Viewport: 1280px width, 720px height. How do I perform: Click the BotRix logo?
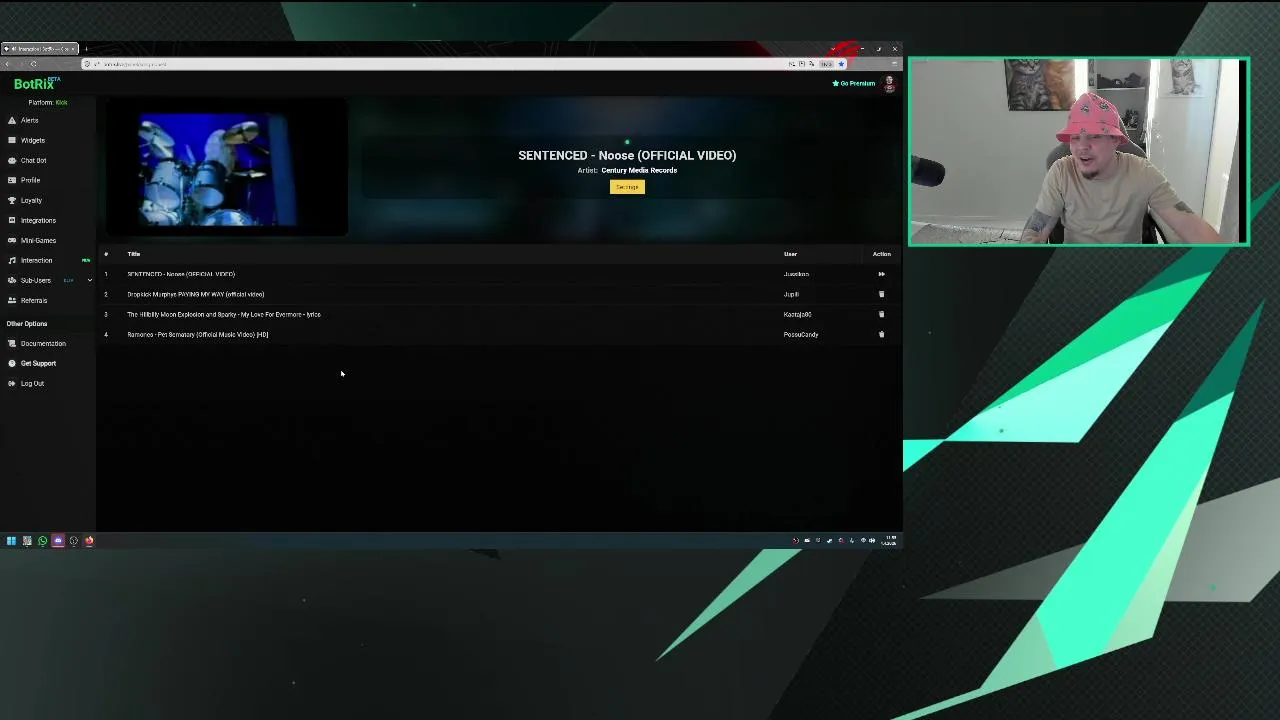tap(36, 84)
